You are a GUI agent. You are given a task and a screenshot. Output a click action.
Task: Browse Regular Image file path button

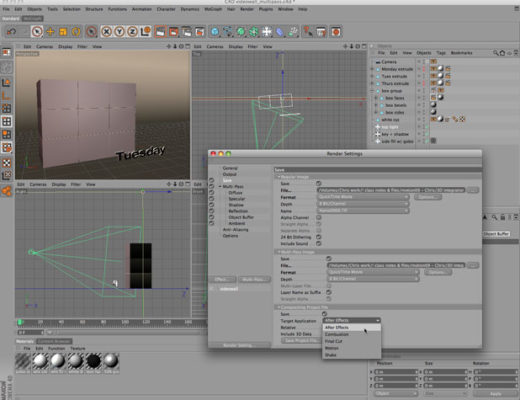[473, 190]
